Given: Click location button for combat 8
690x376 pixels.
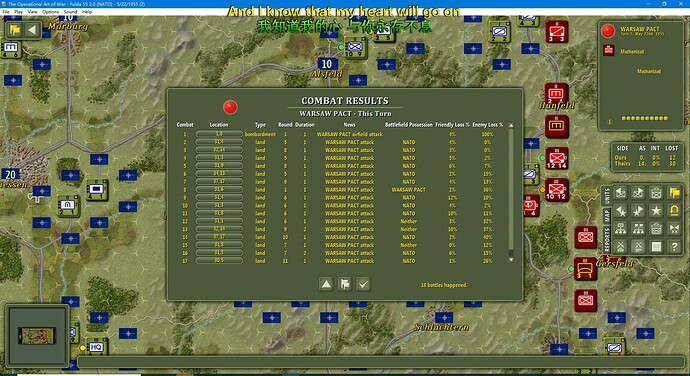Looking at the screenshot, I should coord(219,190).
